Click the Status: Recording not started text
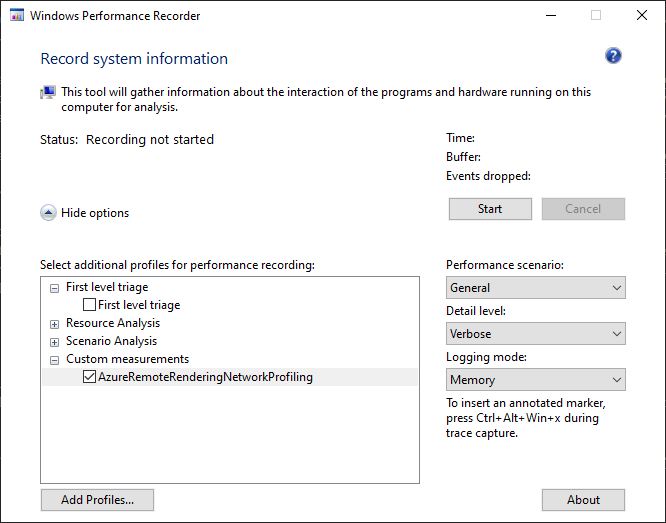Viewport: 666px width, 523px height. click(127, 139)
